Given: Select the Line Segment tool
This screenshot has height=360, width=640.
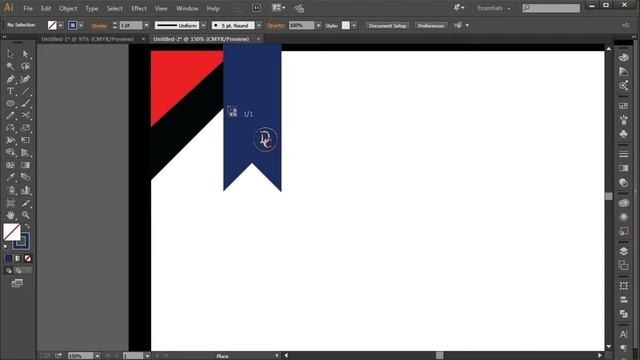Looking at the screenshot, I should tap(25, 91).
